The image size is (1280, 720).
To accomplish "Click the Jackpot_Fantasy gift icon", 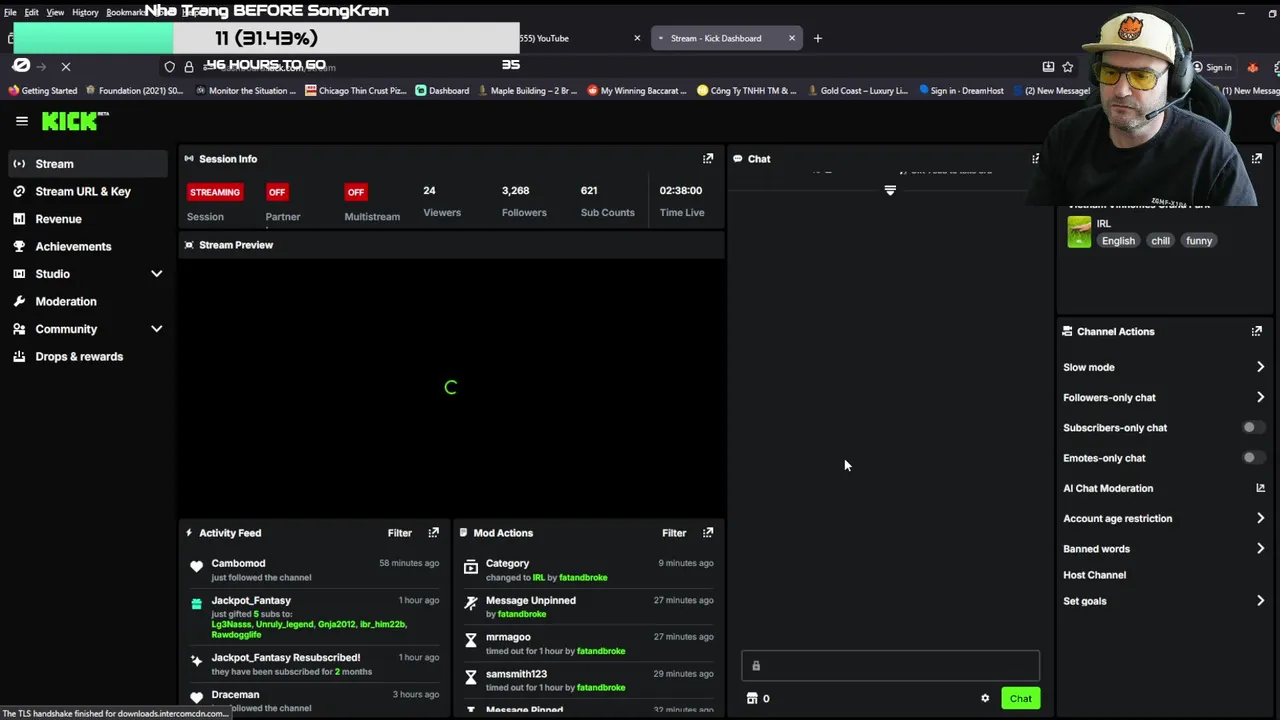I will [197, 603].
